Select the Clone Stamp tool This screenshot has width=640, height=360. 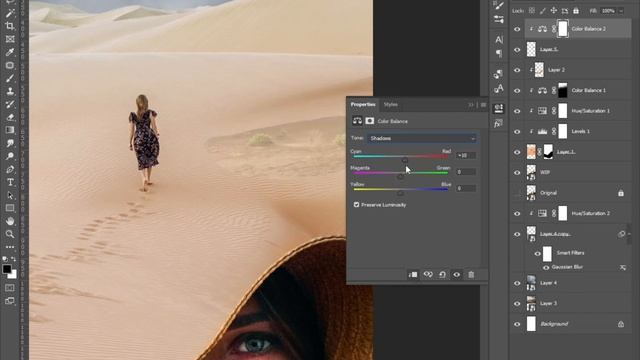pos(10,91)
